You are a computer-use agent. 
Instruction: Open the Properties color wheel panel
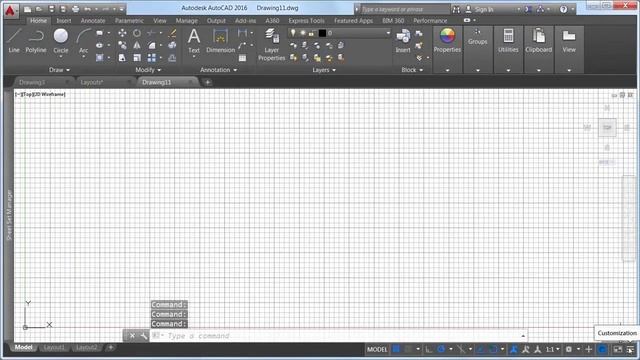point(447,41)
